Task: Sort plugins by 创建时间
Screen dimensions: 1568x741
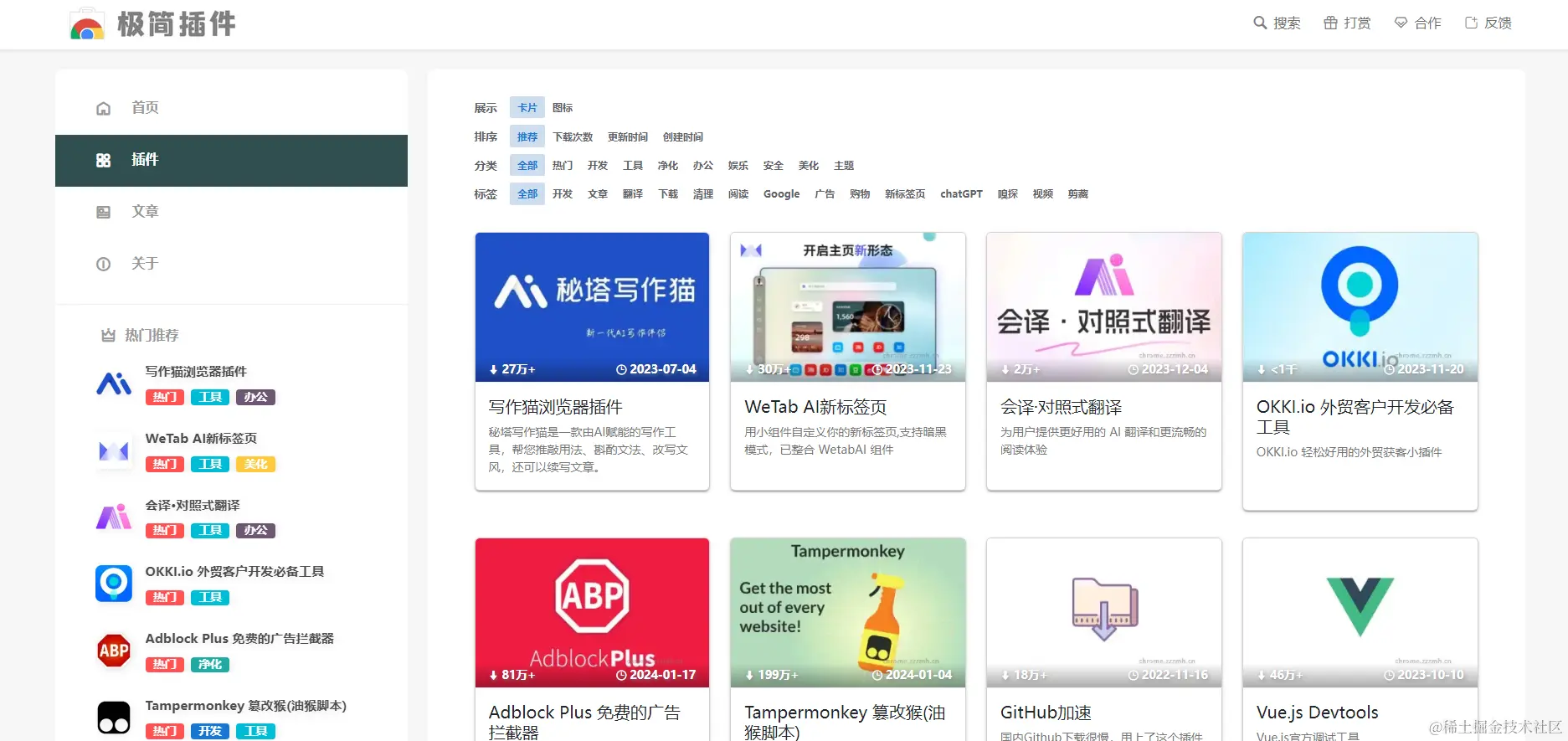Action: pos(683,136)
